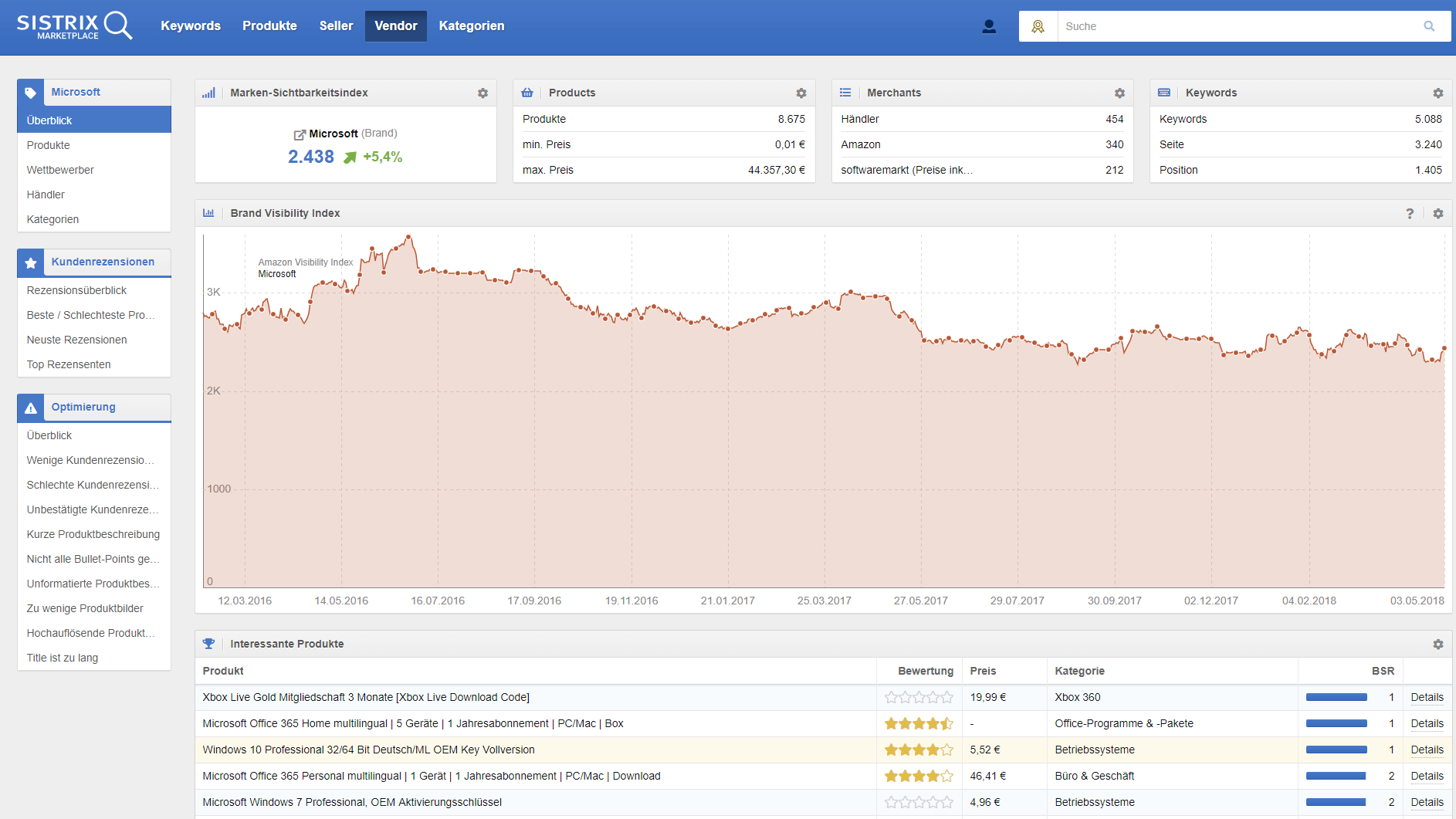Switch to the Keywords navigation tab

191,26
